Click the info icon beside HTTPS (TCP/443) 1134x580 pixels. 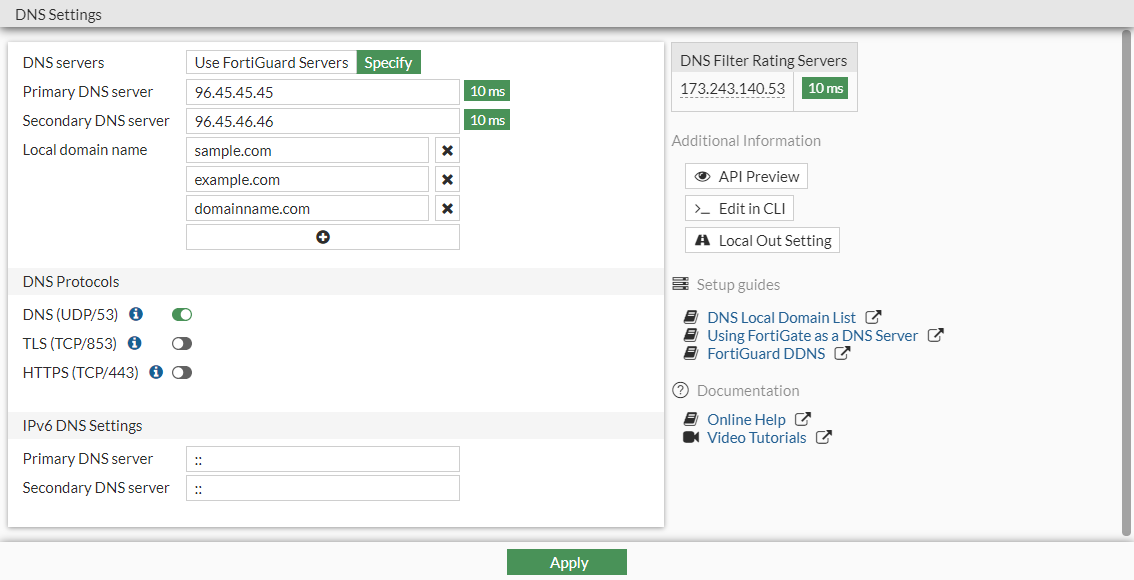point(155,372)
